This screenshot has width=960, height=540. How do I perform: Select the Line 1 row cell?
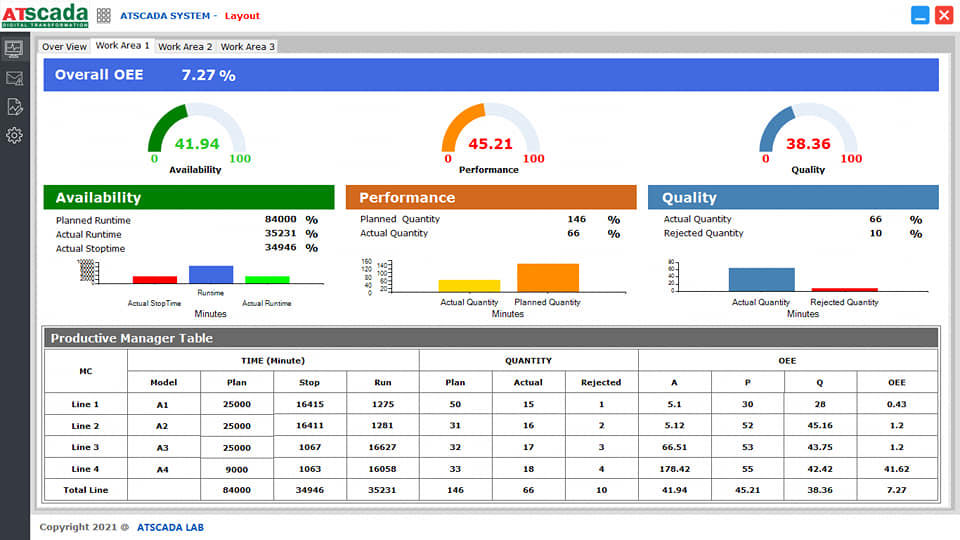(85, 404)
